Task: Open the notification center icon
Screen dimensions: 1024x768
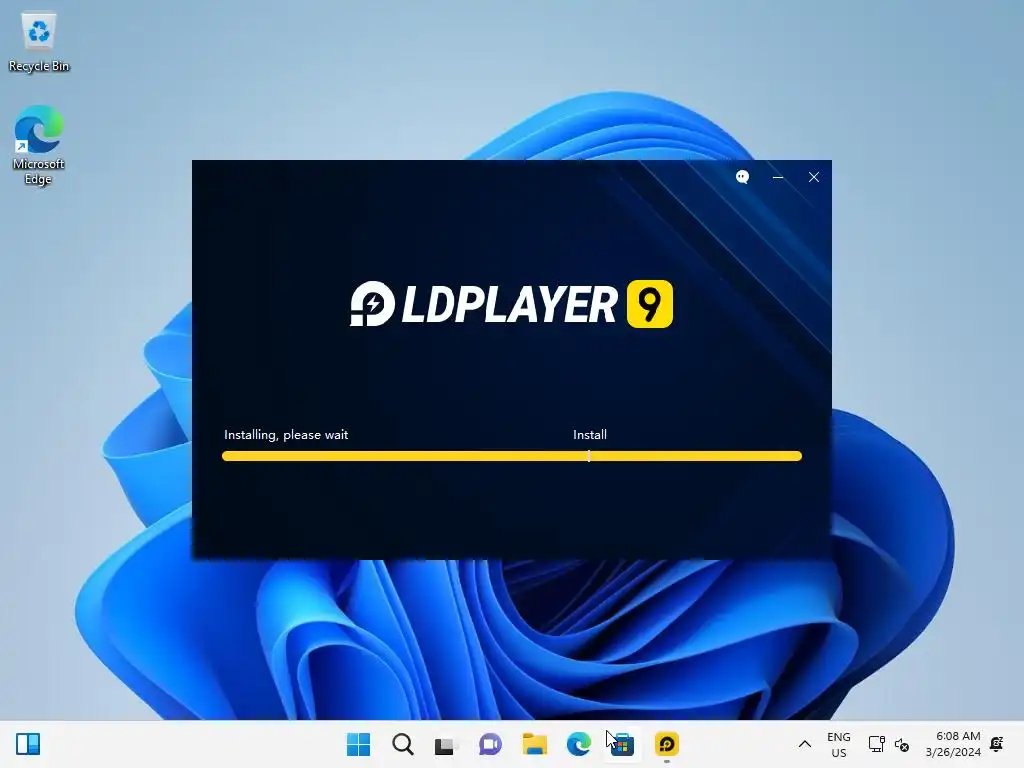Action: click(997, 744)
